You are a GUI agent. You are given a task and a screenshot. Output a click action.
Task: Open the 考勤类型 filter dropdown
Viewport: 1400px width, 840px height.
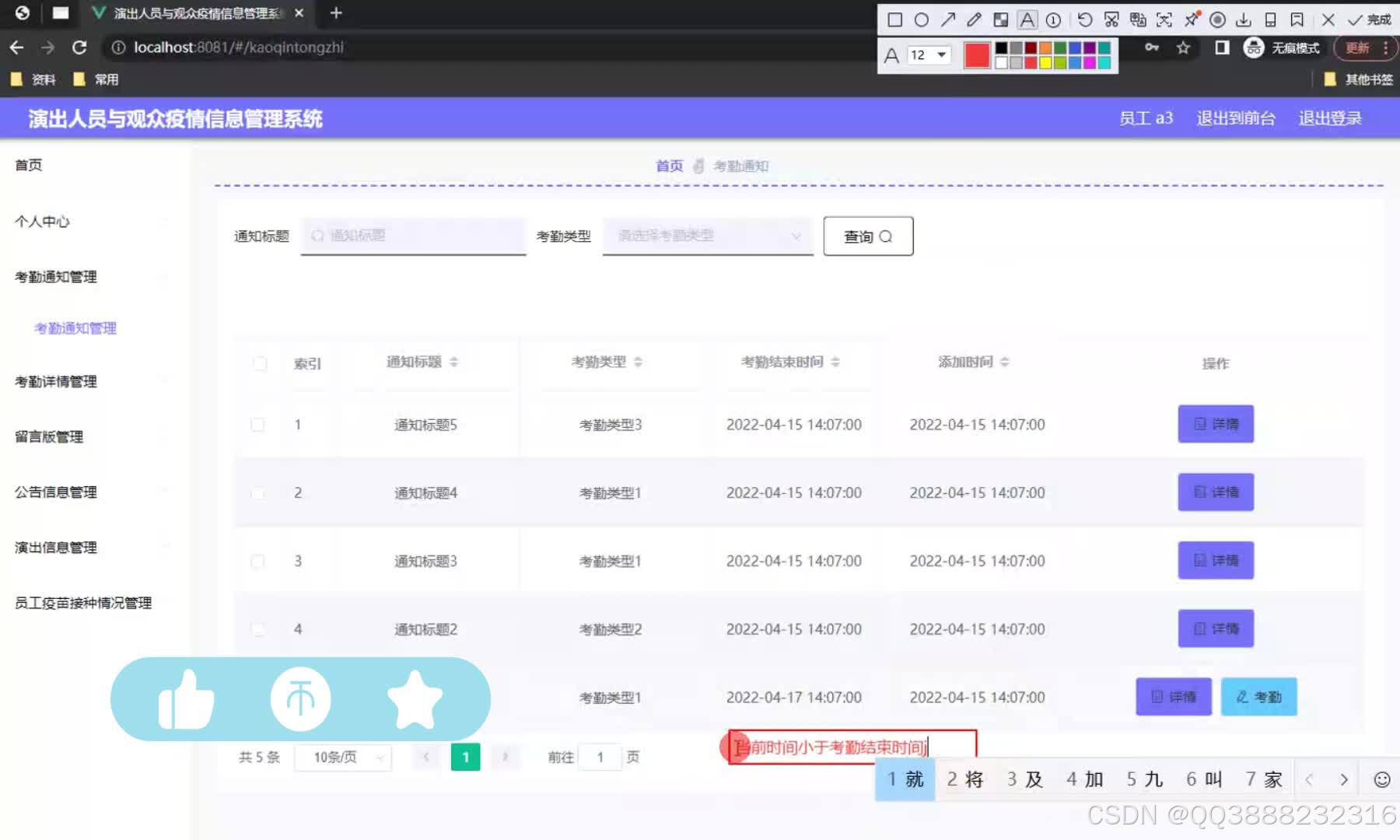coord(706,236)
